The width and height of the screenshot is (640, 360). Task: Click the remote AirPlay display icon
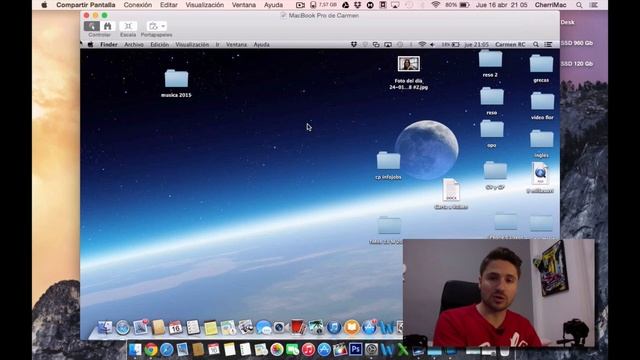[x=388, y=44]
